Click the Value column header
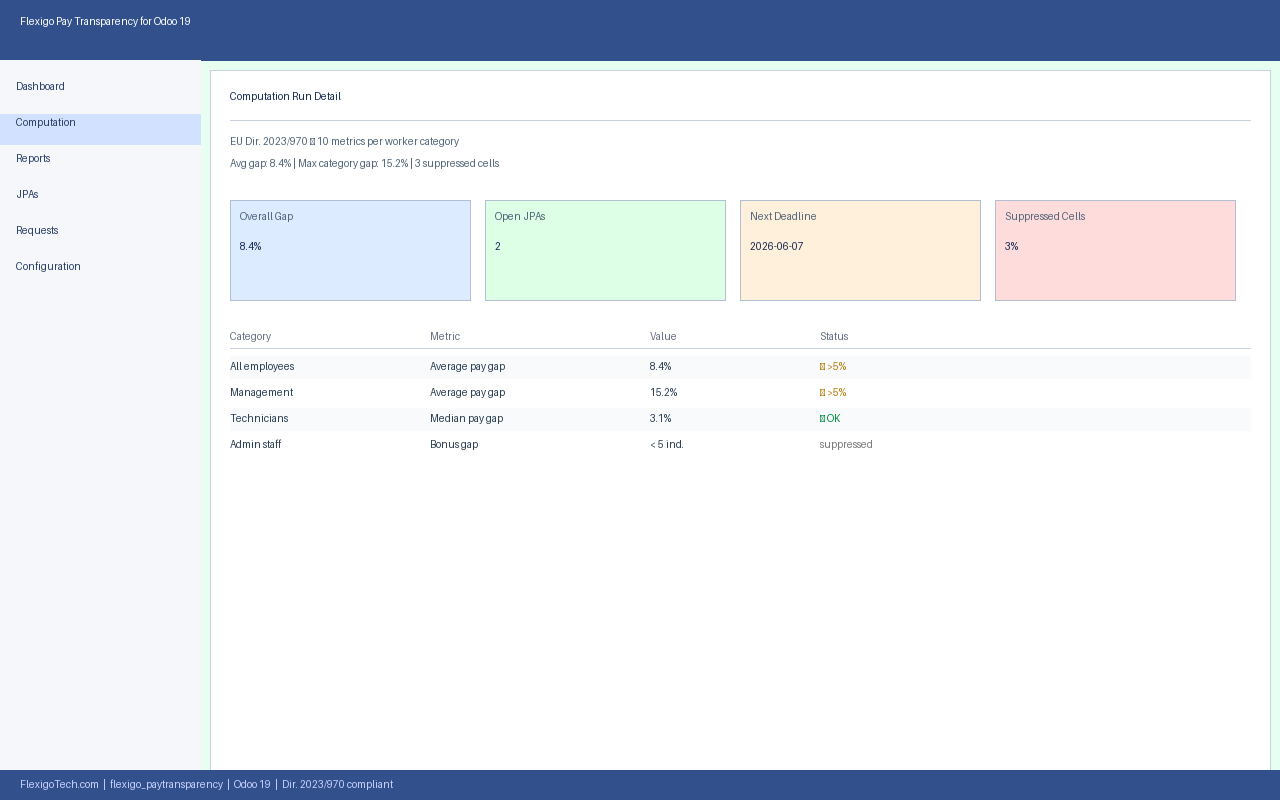Screen dimensions: 1280x800 click(x=663, y=337)
